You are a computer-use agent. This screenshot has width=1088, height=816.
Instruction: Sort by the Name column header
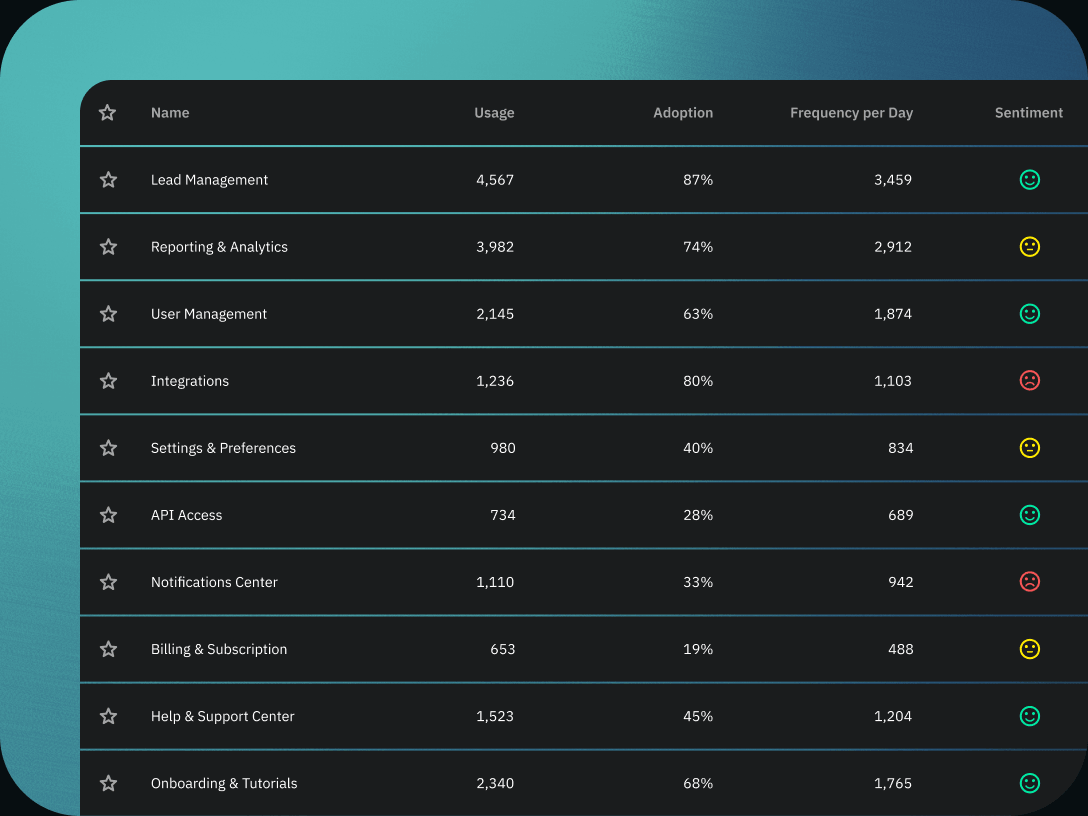coord(170,112)
